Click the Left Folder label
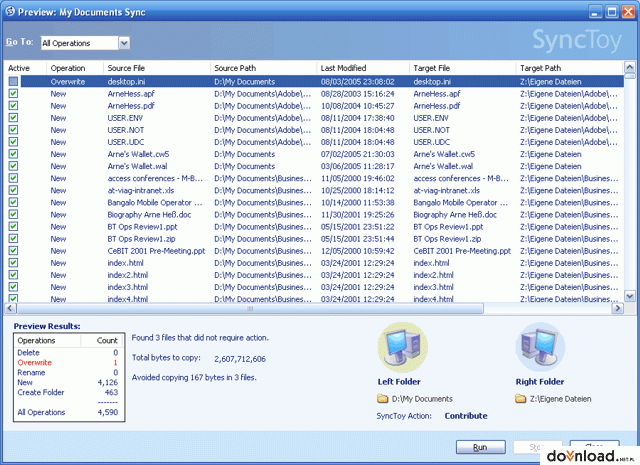 point(399,382)
